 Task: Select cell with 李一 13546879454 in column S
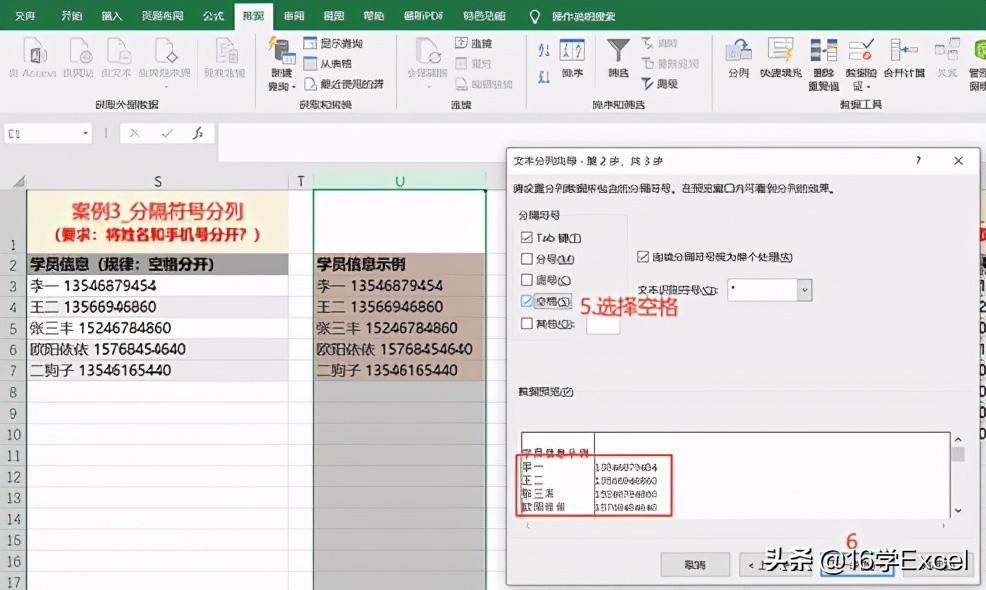[158, 286]
